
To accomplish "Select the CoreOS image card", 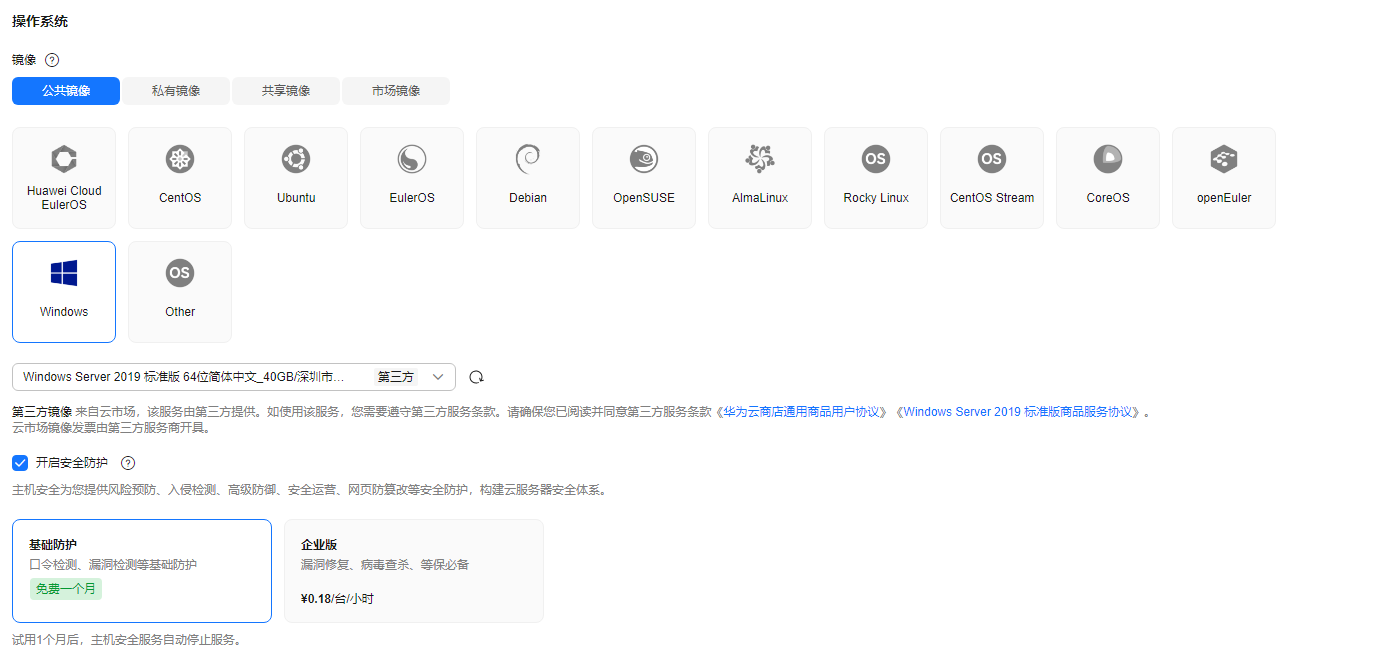I will [1108, 178].
